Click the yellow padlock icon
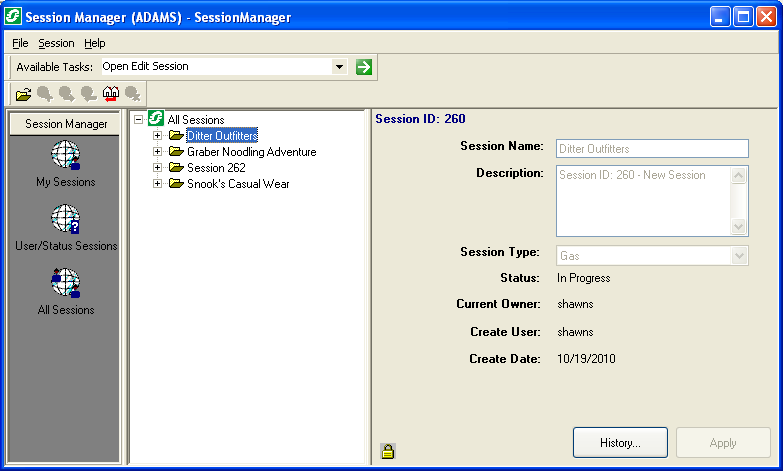 (x=387, y=452)
